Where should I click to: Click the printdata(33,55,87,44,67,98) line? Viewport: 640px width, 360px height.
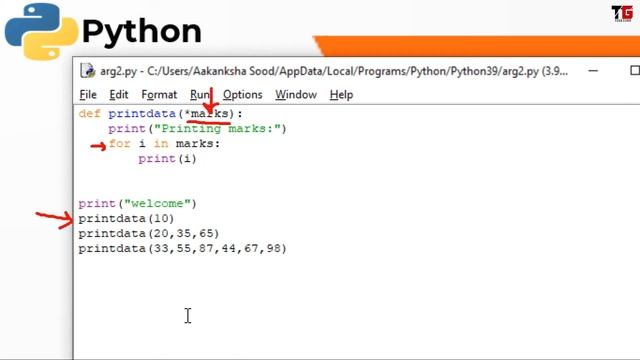[182, 249]
